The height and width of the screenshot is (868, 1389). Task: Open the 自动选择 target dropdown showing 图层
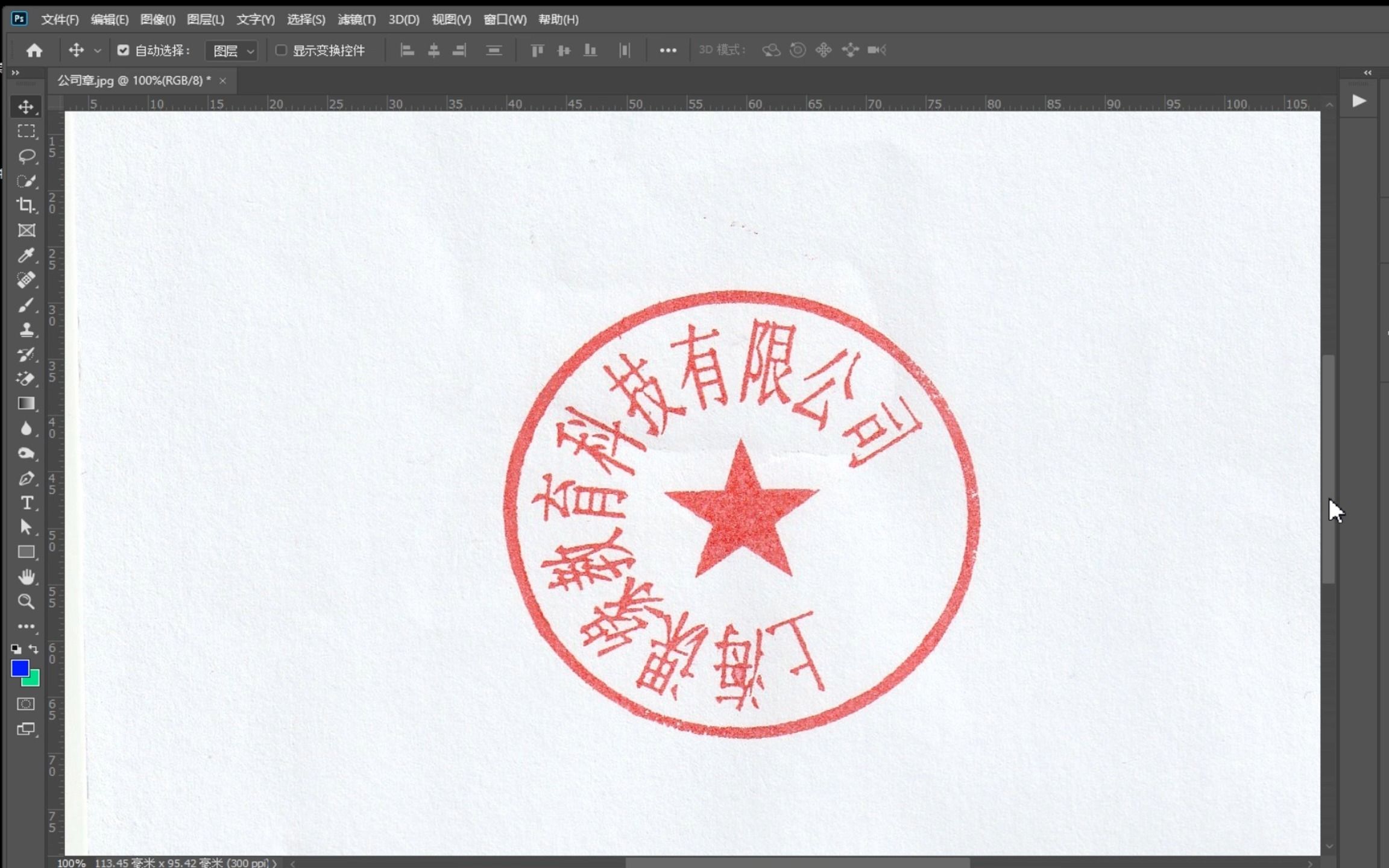231,50
